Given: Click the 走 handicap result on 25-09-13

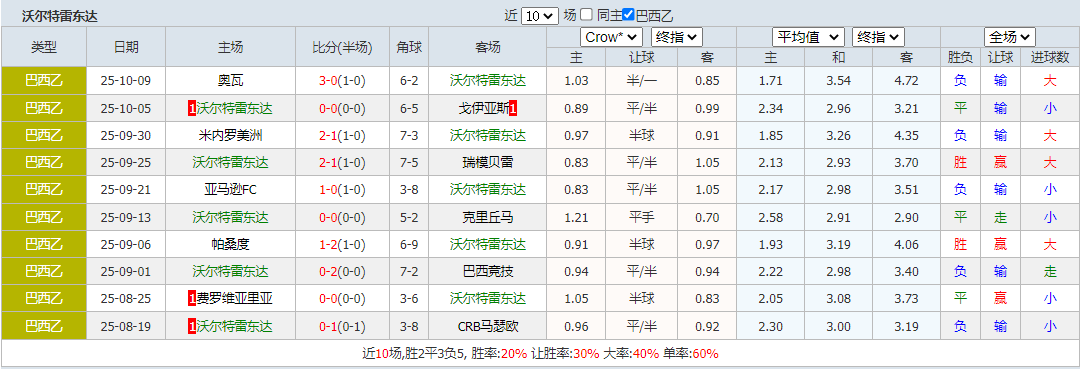Looking at the screenshot, I should pyautogui.click(x=1001, y=217).
